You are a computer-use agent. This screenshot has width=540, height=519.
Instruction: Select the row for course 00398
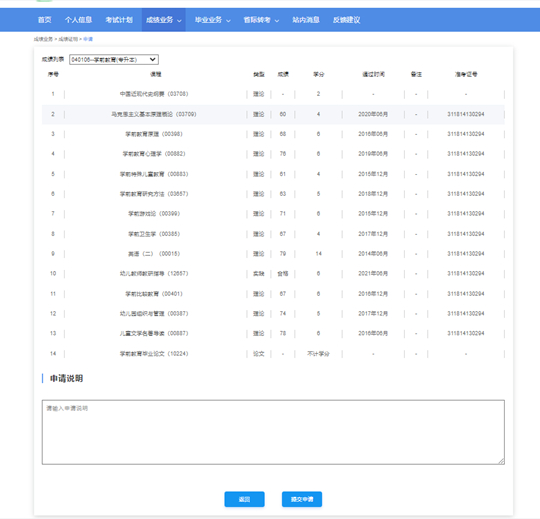(273, 134)
